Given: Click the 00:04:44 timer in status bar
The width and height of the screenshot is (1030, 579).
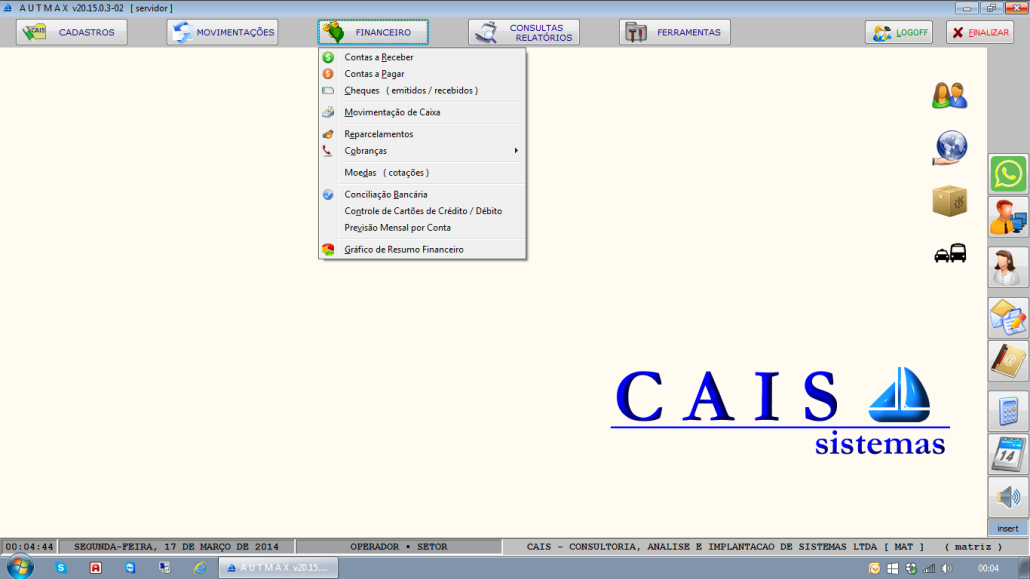Looking at the screenshot, I should pyautogui.click(x=29, y=547).
